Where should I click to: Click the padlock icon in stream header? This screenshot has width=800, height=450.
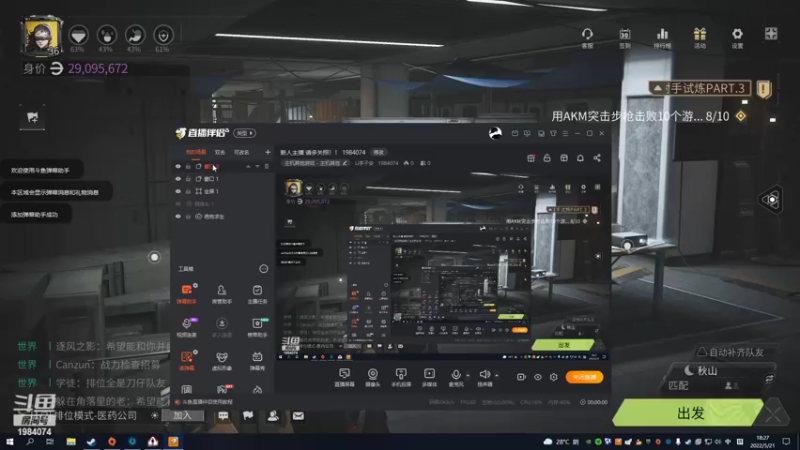tap(547, 158)
